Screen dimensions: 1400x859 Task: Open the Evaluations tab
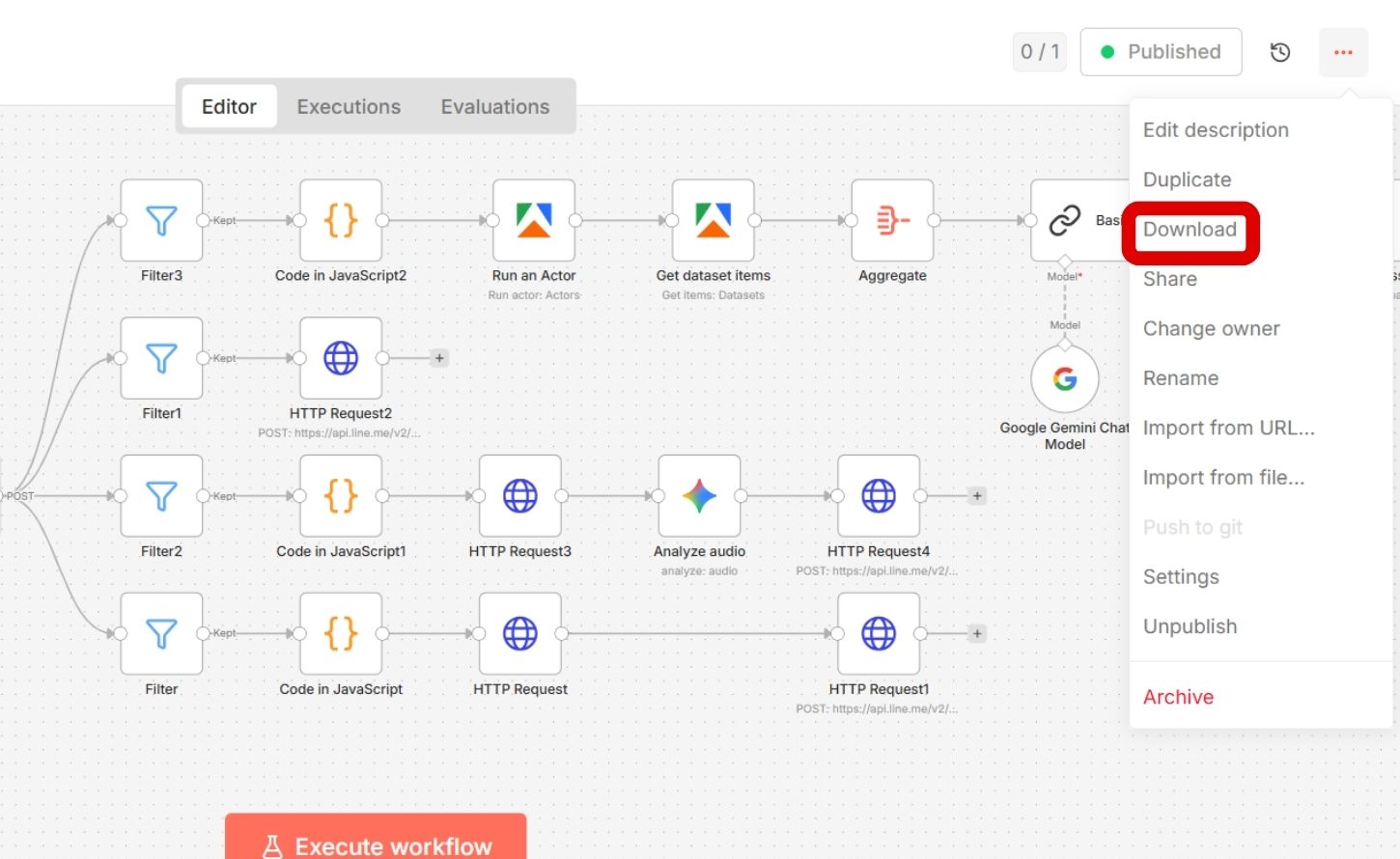(x=495, y=107)
